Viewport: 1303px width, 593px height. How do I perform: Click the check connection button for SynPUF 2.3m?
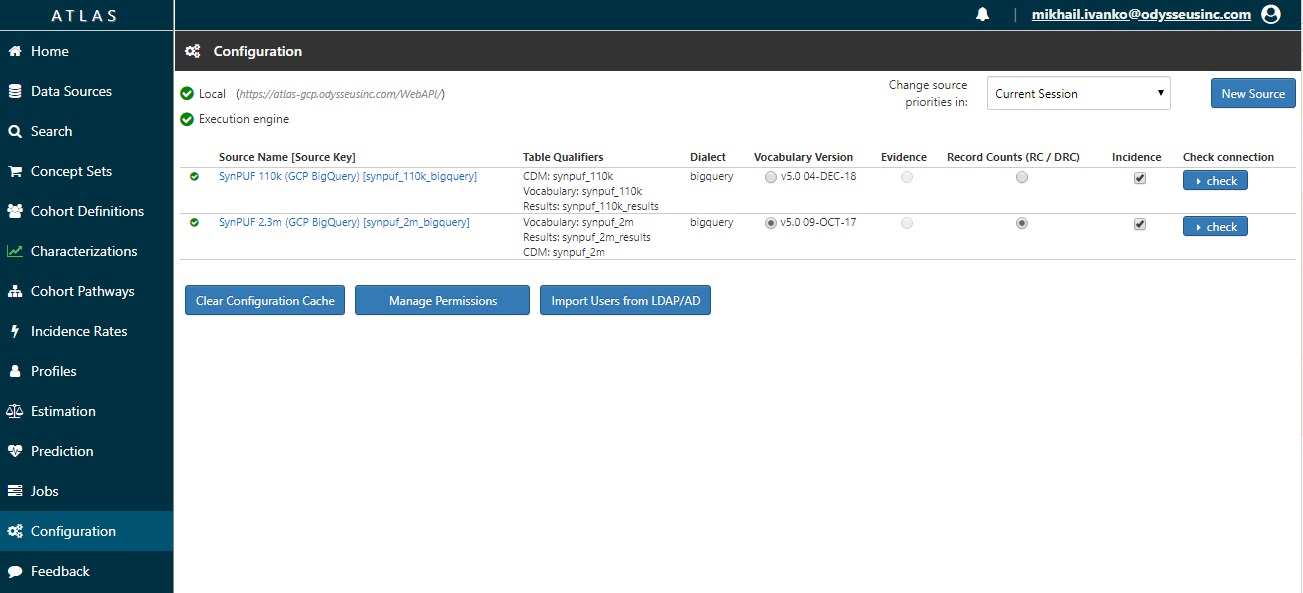(1214, 226)
